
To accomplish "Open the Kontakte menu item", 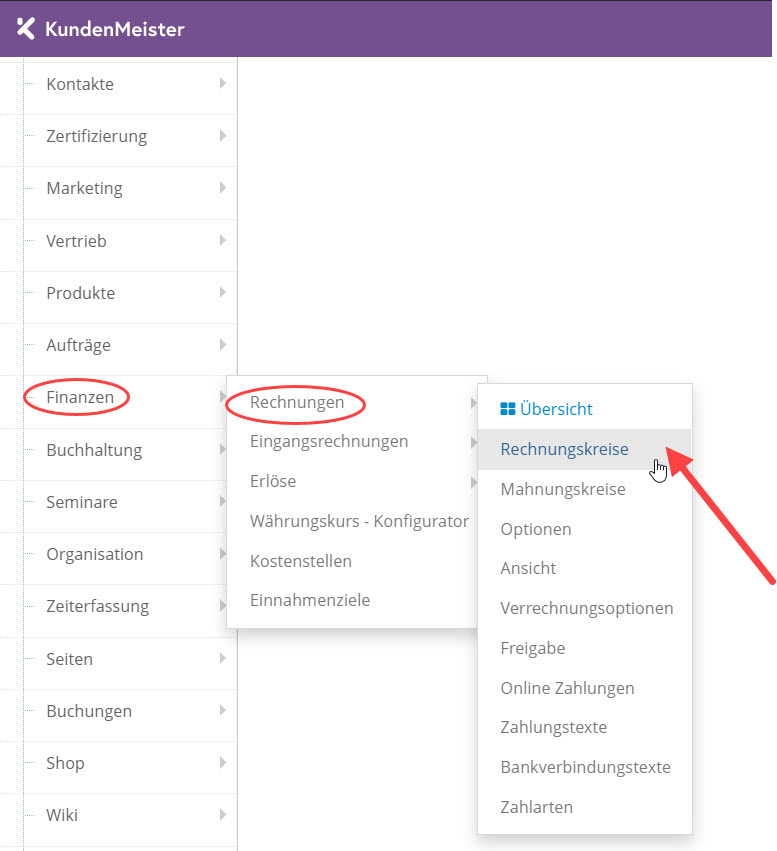I will [x=80, y=84].
